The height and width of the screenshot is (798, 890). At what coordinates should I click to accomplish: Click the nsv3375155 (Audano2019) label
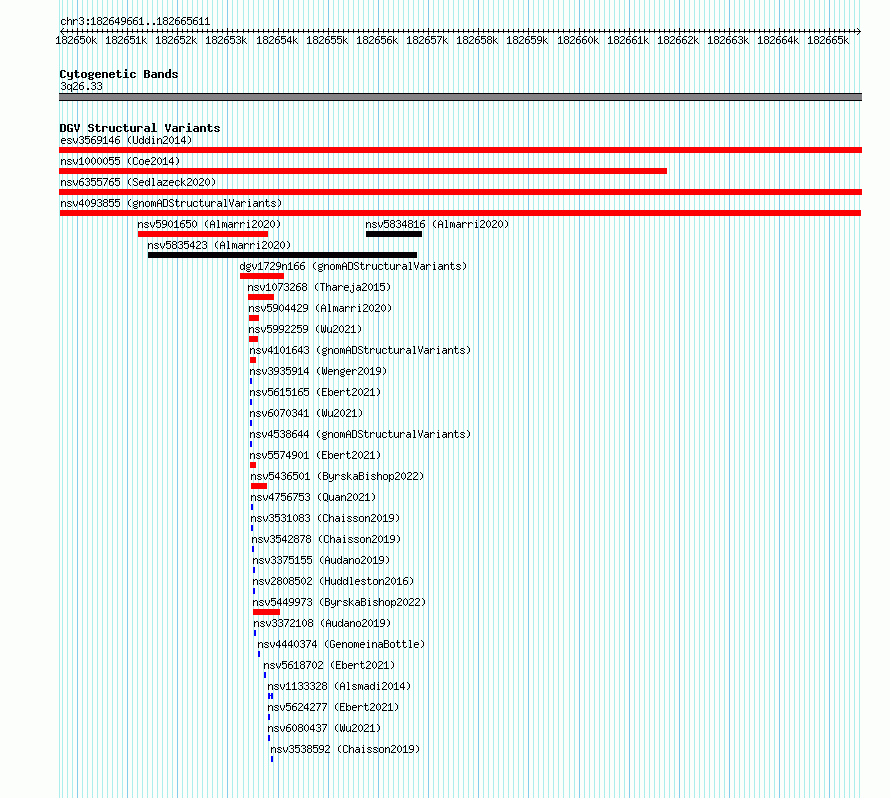pos(321,560)
